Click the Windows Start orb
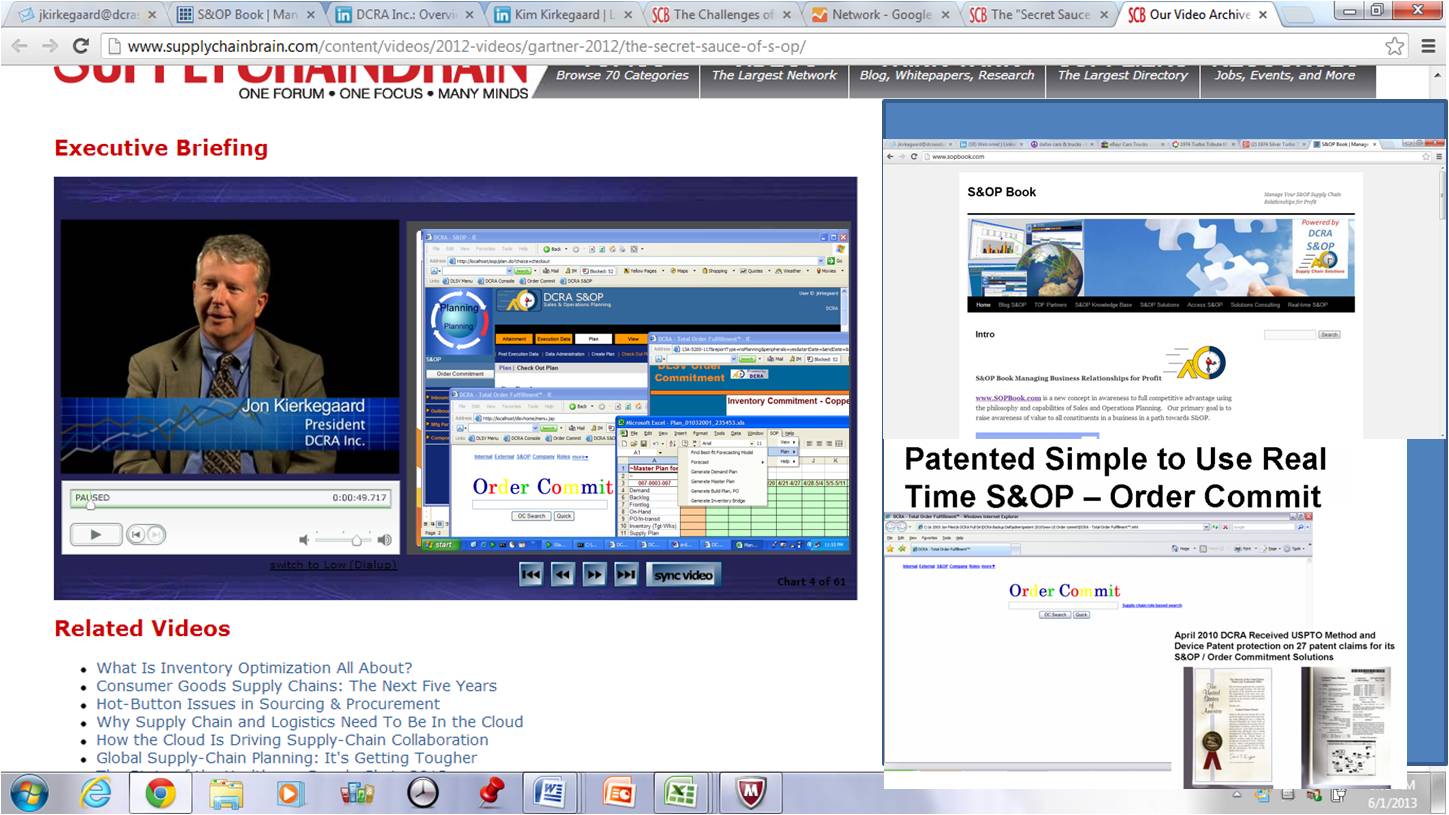 tap(28, 794)
